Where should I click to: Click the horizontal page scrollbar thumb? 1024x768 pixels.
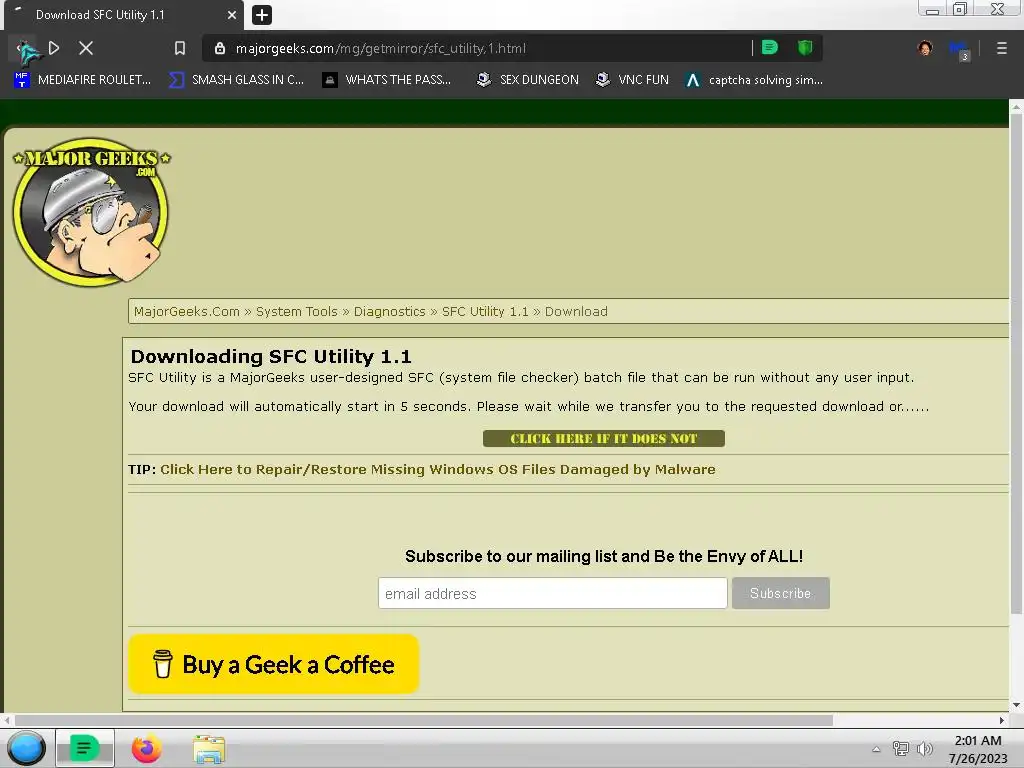pyautogui.click(x=423, y=720)
